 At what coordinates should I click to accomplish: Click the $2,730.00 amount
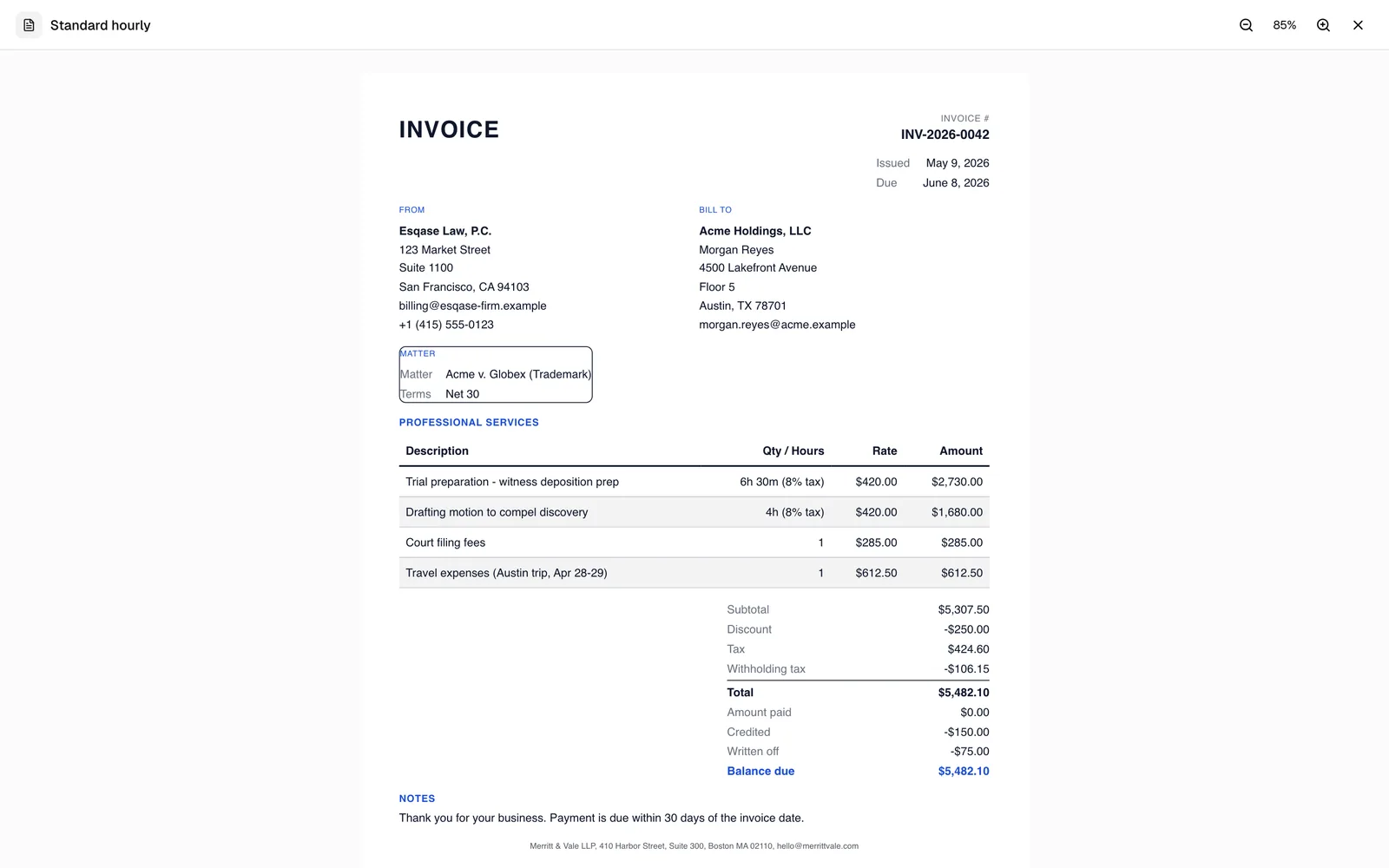pos(957,482)
